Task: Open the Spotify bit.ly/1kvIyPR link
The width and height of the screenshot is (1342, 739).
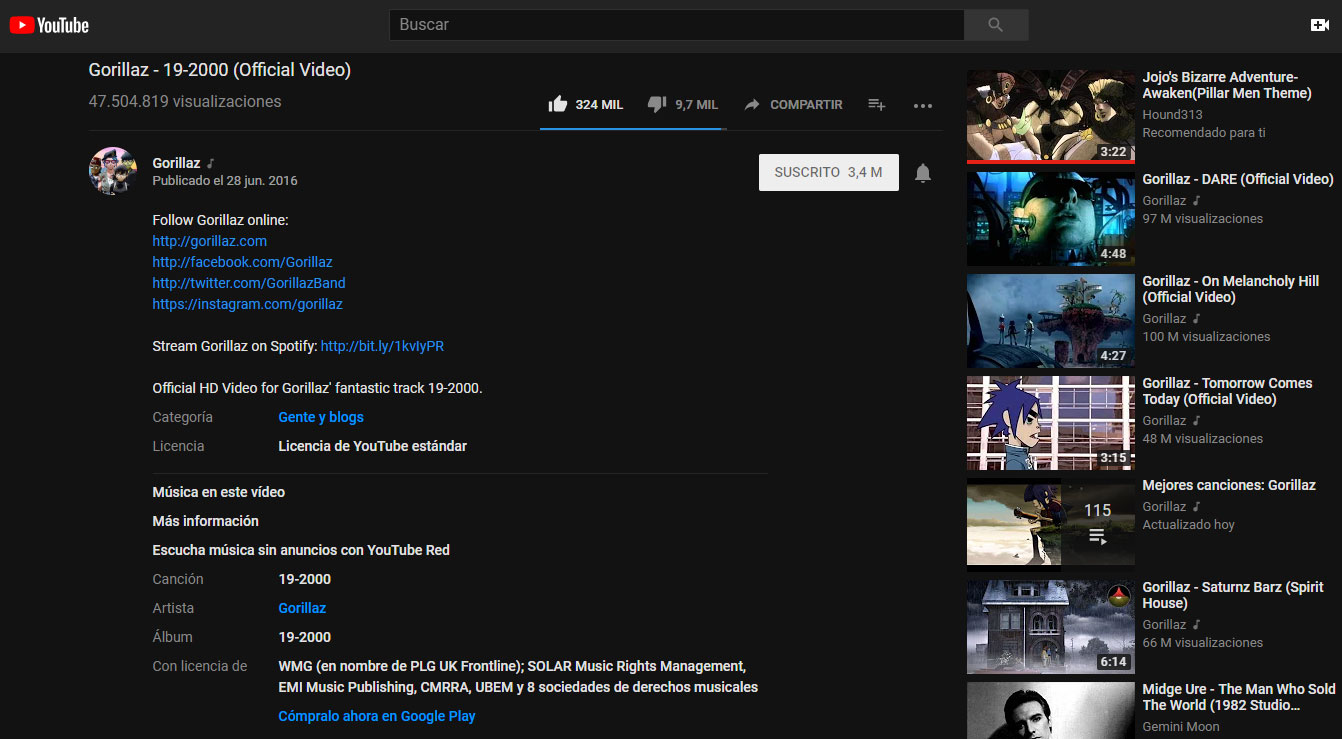Action: (382, 346)
